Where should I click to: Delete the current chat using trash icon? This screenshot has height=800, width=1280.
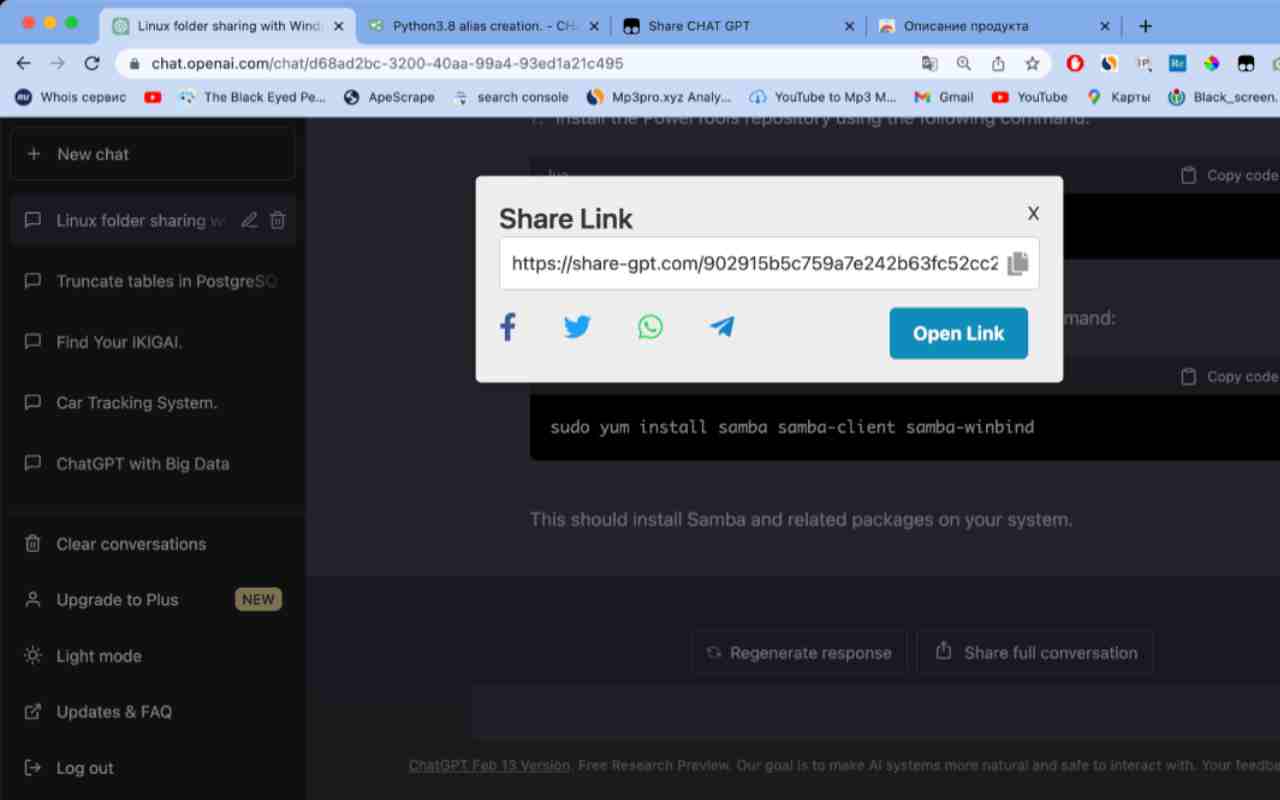(x=277, y=220)
